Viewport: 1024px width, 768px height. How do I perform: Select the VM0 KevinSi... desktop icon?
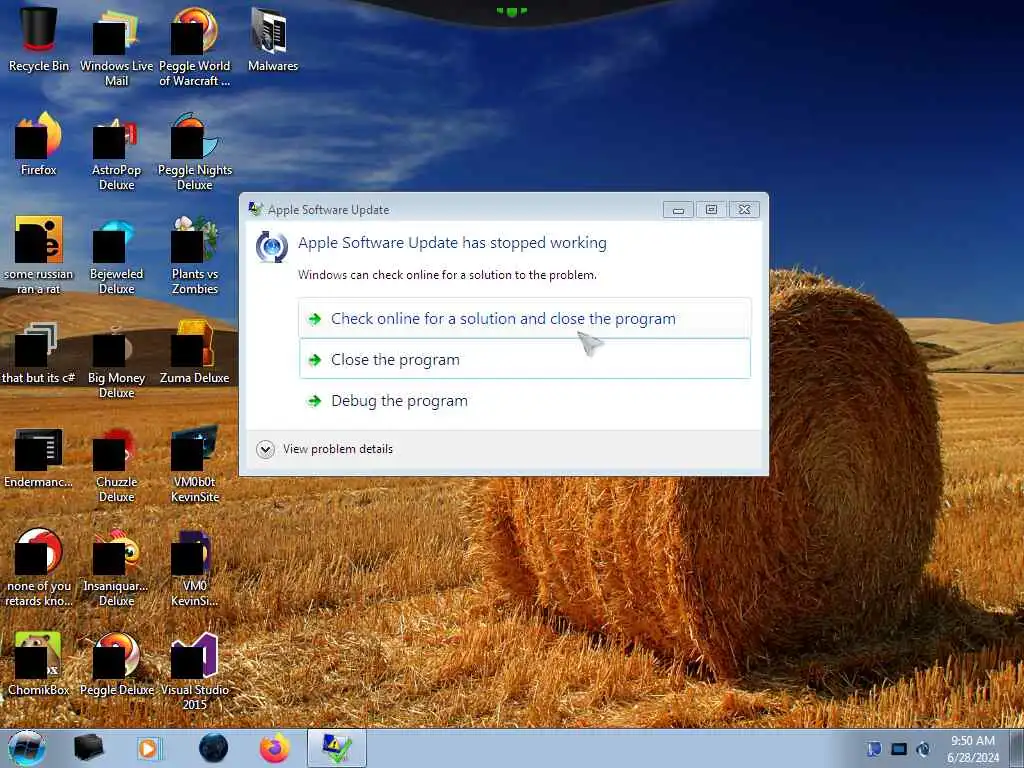pyautogui.click(x=195, y=567)
